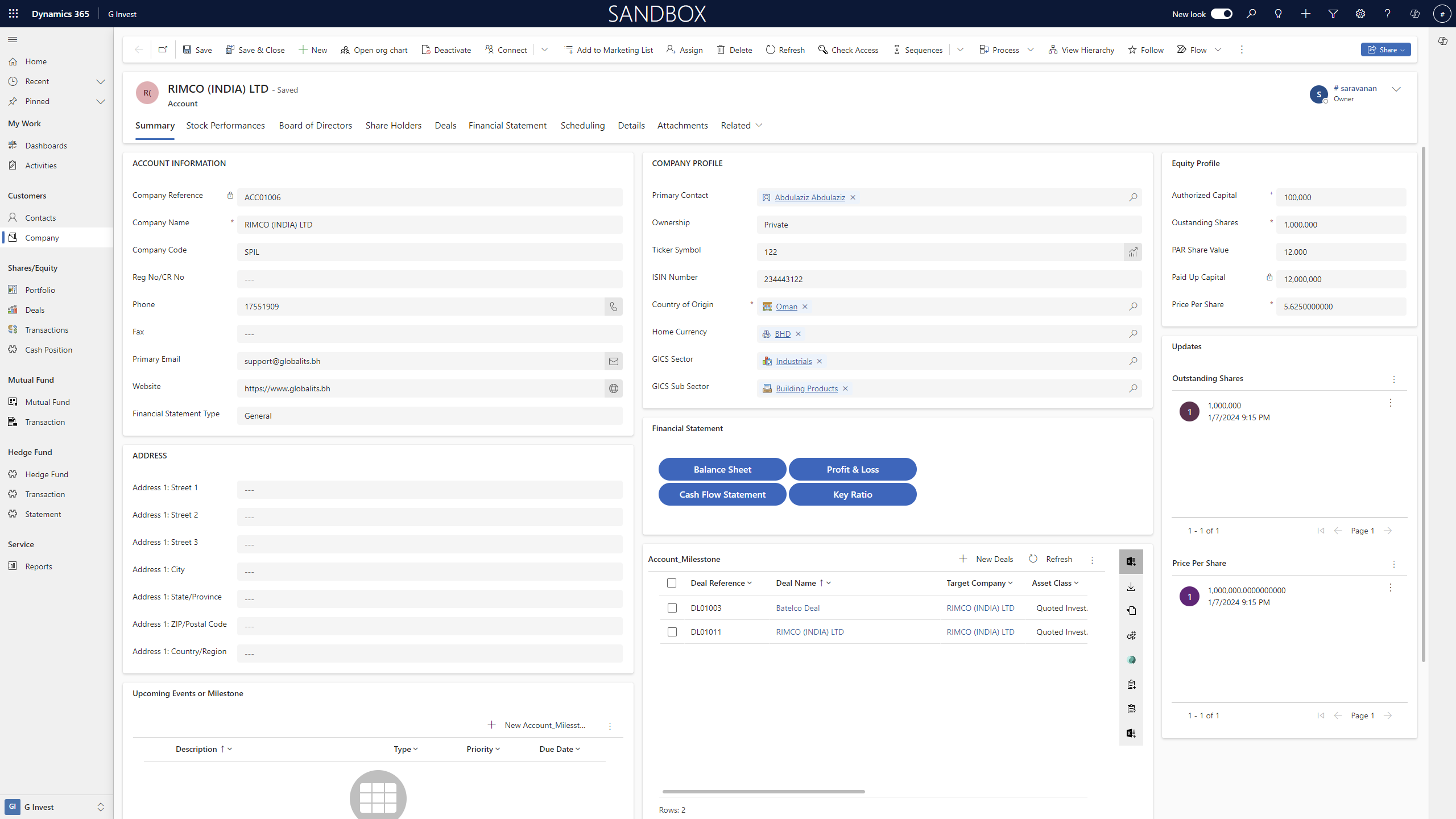Viewport: 1456px width, 819px height.
Task: Expand the Recent section in sidebar
Action: [x=101, y=81]
